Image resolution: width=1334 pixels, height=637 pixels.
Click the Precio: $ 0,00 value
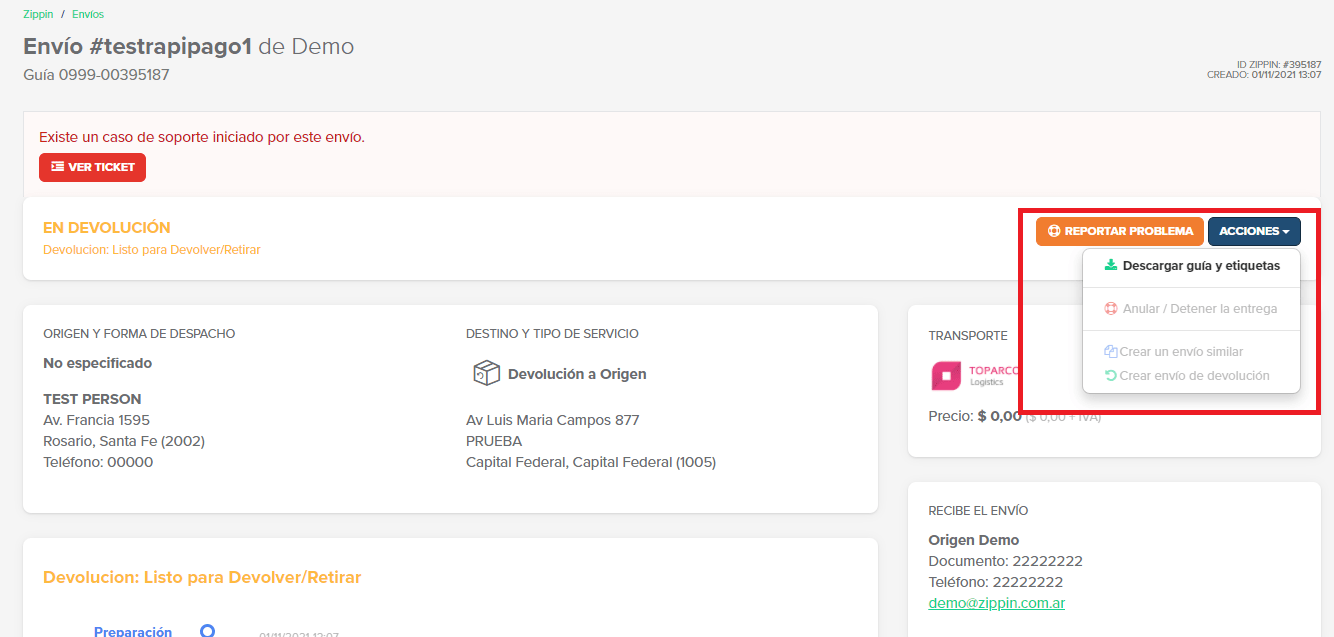click(x=975, y=416)
